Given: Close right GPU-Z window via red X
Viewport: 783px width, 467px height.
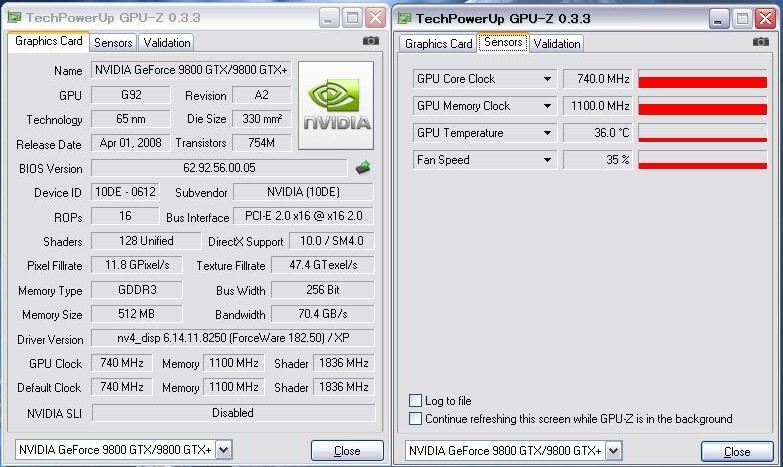Looking at the screenshot, I should (x=765, y=19).
